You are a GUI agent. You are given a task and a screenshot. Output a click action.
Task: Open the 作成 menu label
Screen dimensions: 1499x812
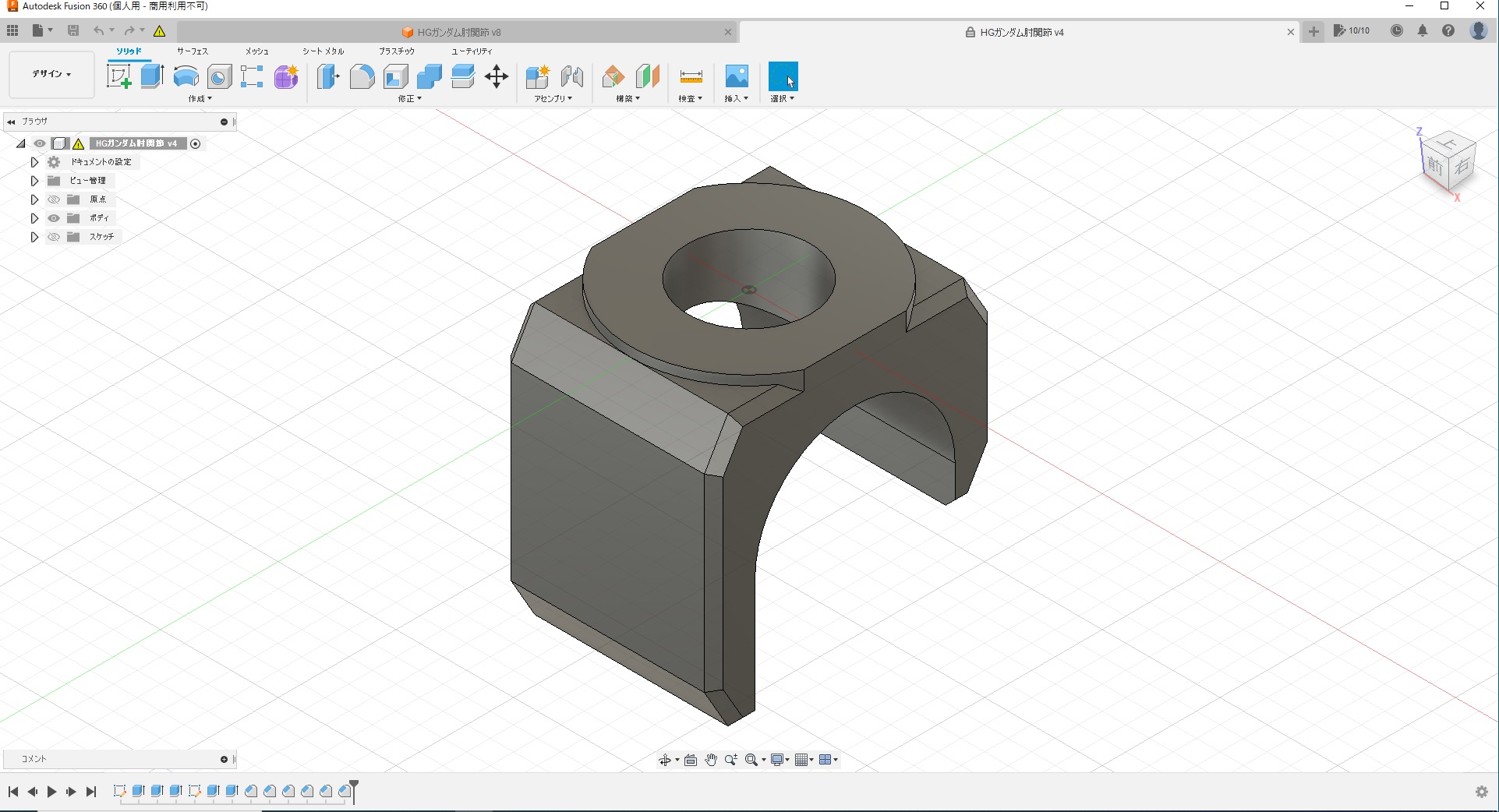200,99
